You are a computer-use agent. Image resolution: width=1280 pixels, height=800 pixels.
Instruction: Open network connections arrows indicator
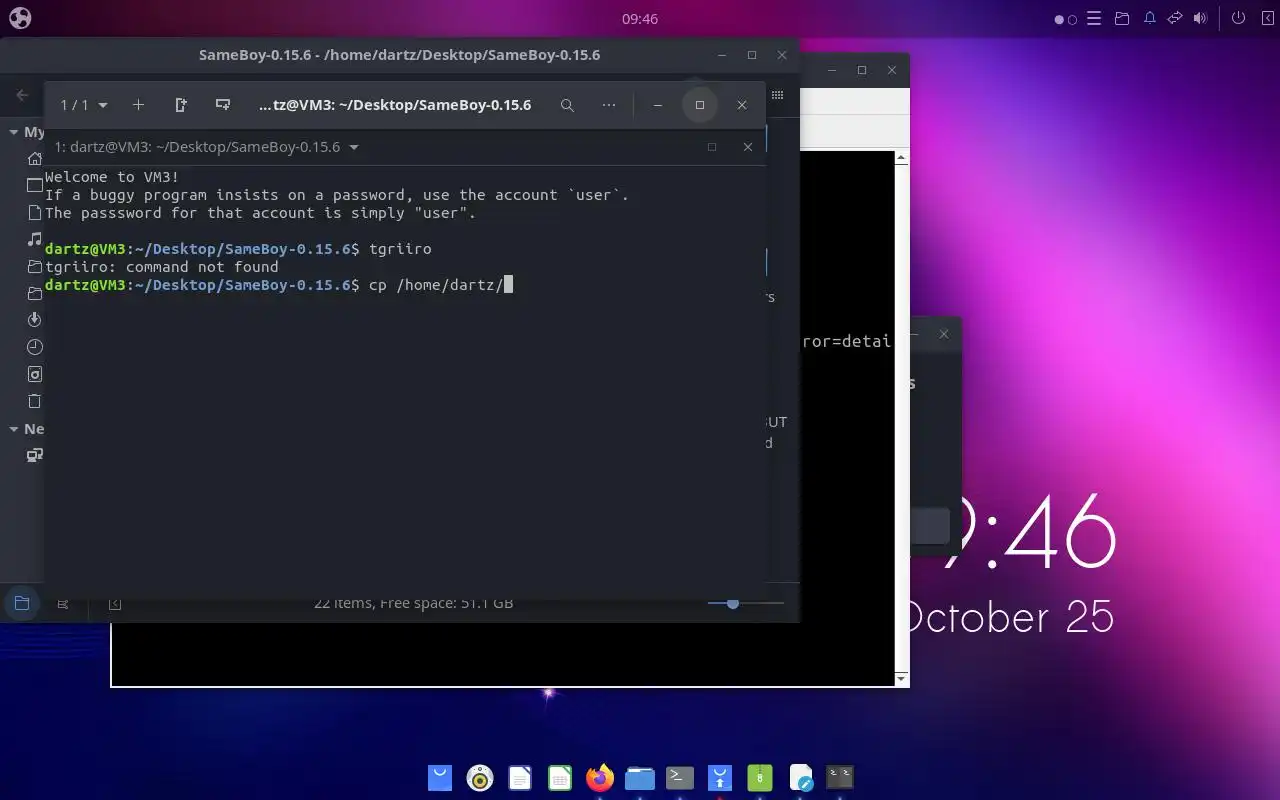[x=1175, y=18]
